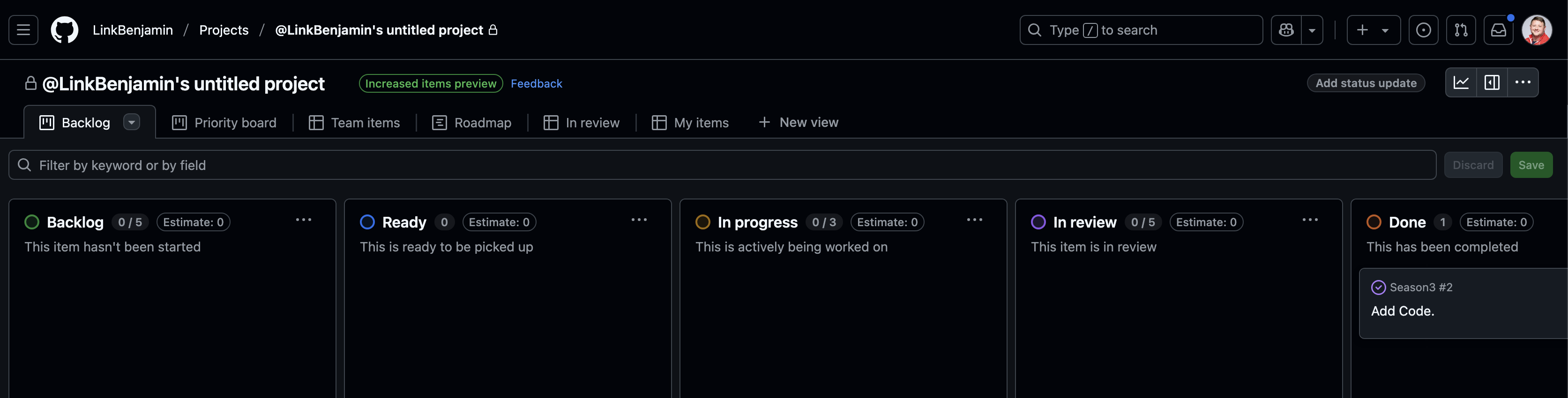The width and height of the screenshot is (1568, 398).
Task: Open In review column options menu
Action: tap(1310, 220)
